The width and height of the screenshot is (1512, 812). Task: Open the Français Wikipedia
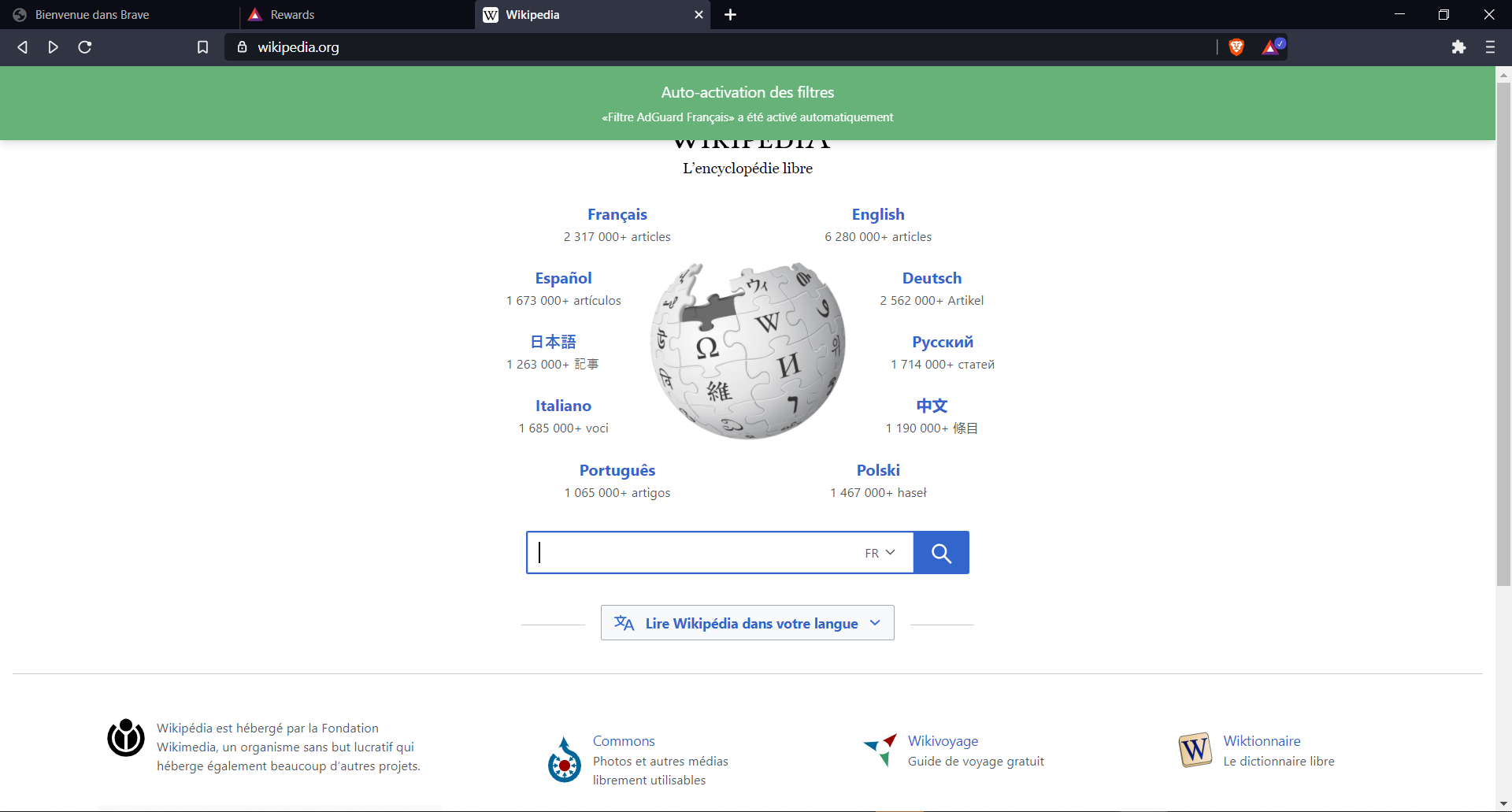pos(617,214)
